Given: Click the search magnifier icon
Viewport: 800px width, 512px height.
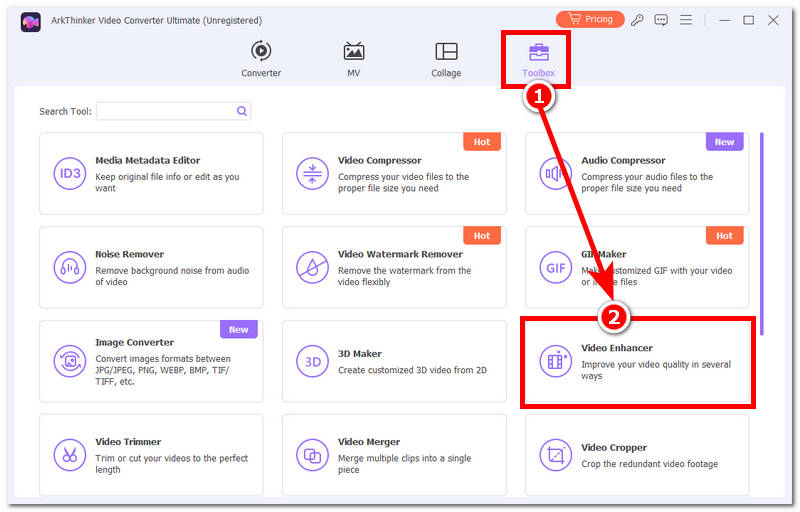Looking at the screenshot, I should (x=242, y=111).
